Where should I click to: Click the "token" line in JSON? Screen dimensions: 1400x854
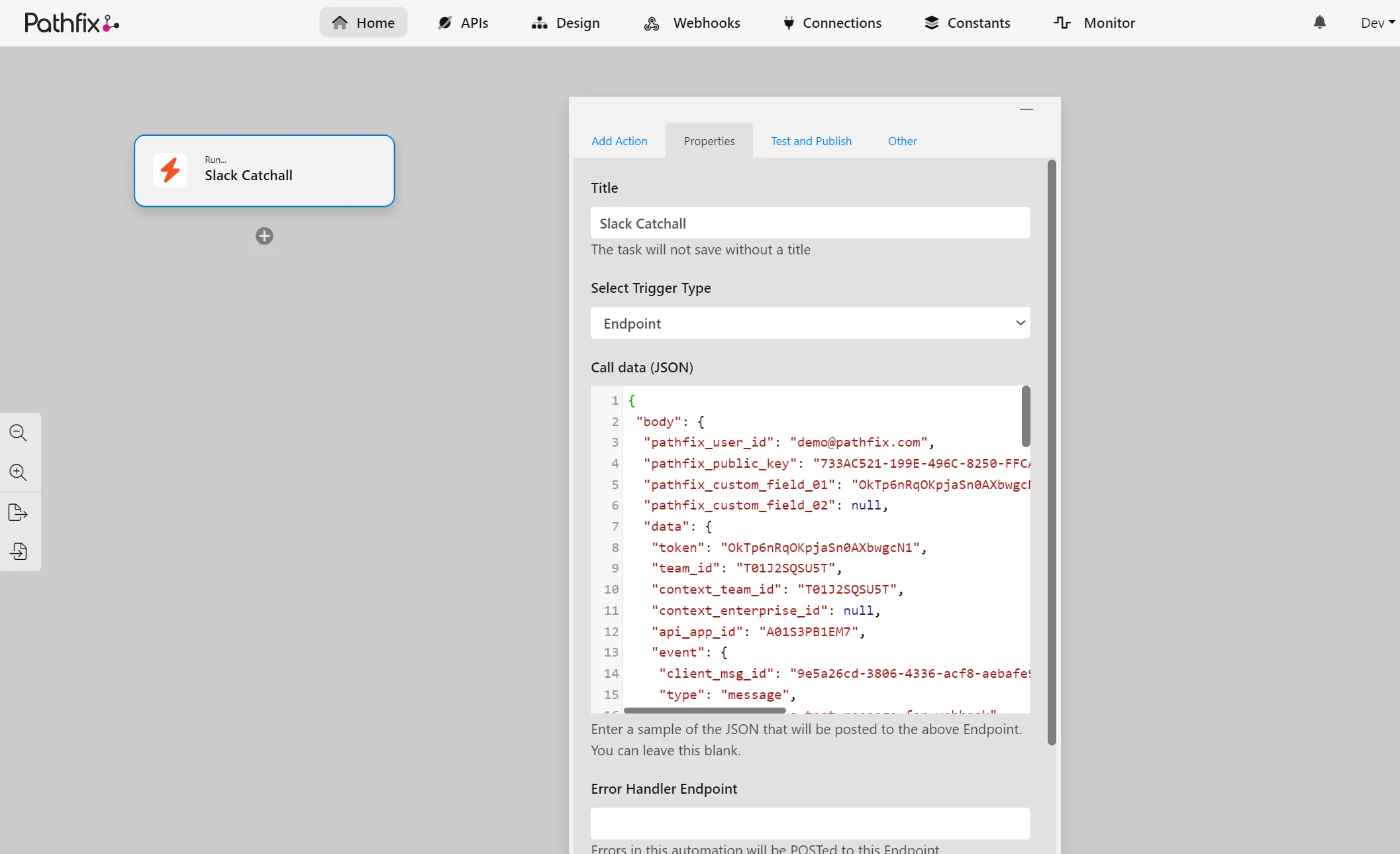tap(789, 547)
